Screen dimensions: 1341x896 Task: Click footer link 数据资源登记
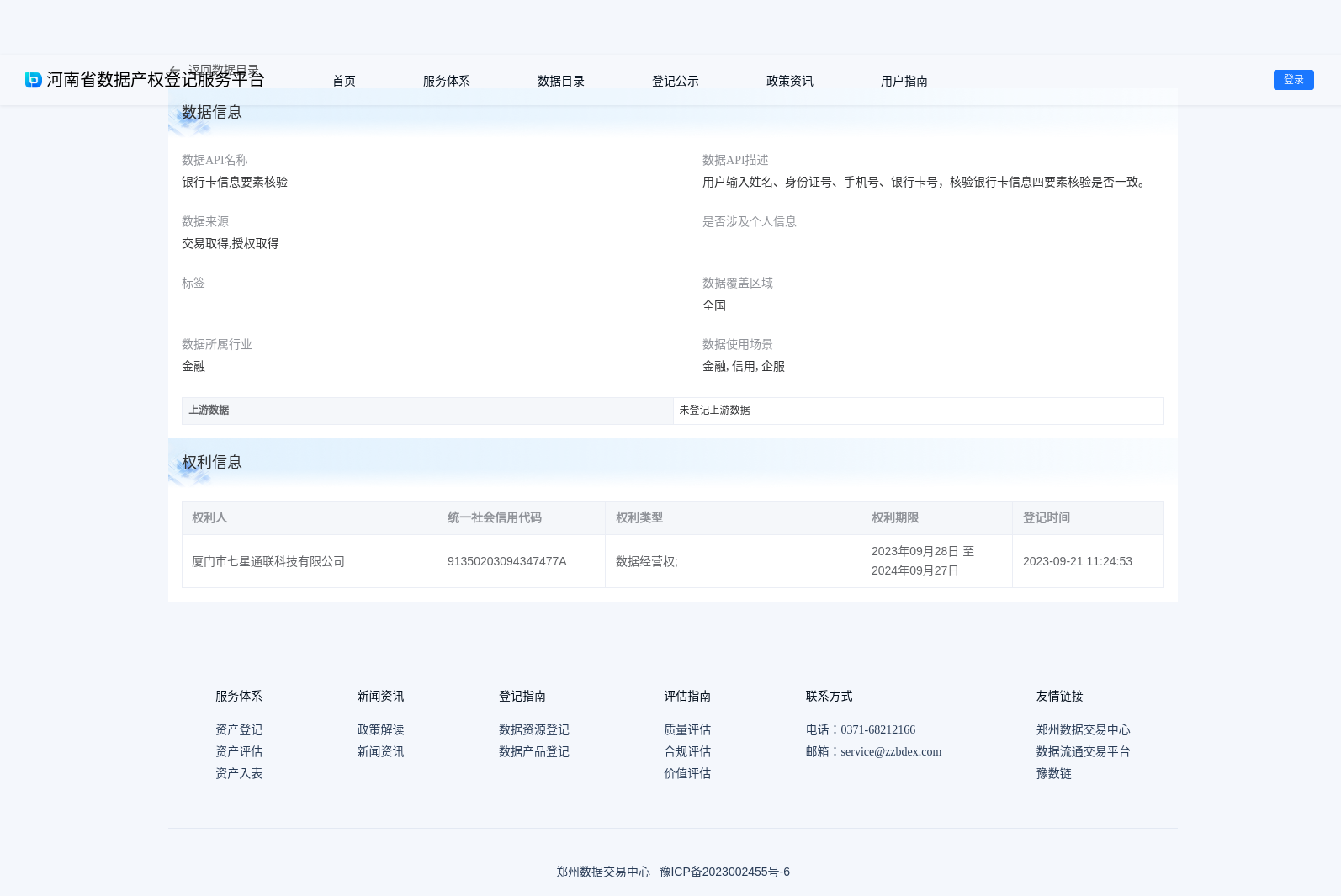point(534,729)
